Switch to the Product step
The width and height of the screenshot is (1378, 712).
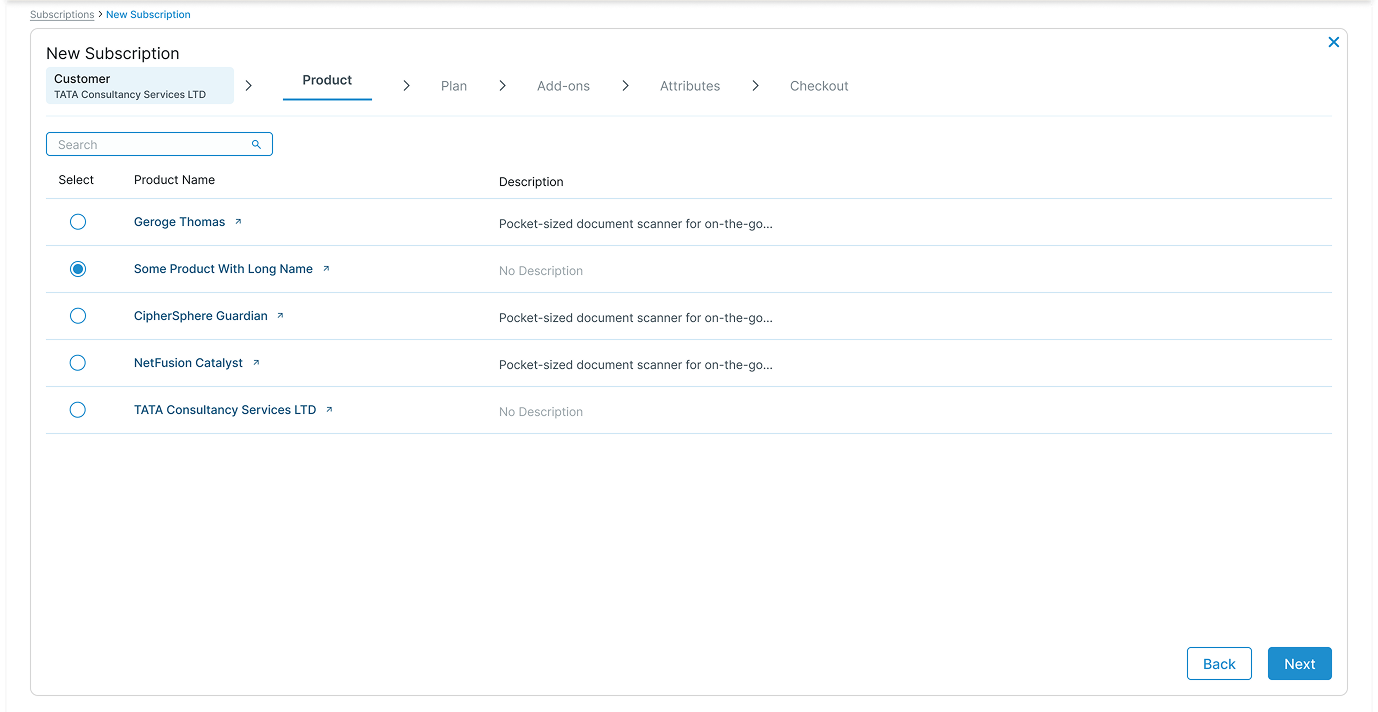[x=327, y=80]
